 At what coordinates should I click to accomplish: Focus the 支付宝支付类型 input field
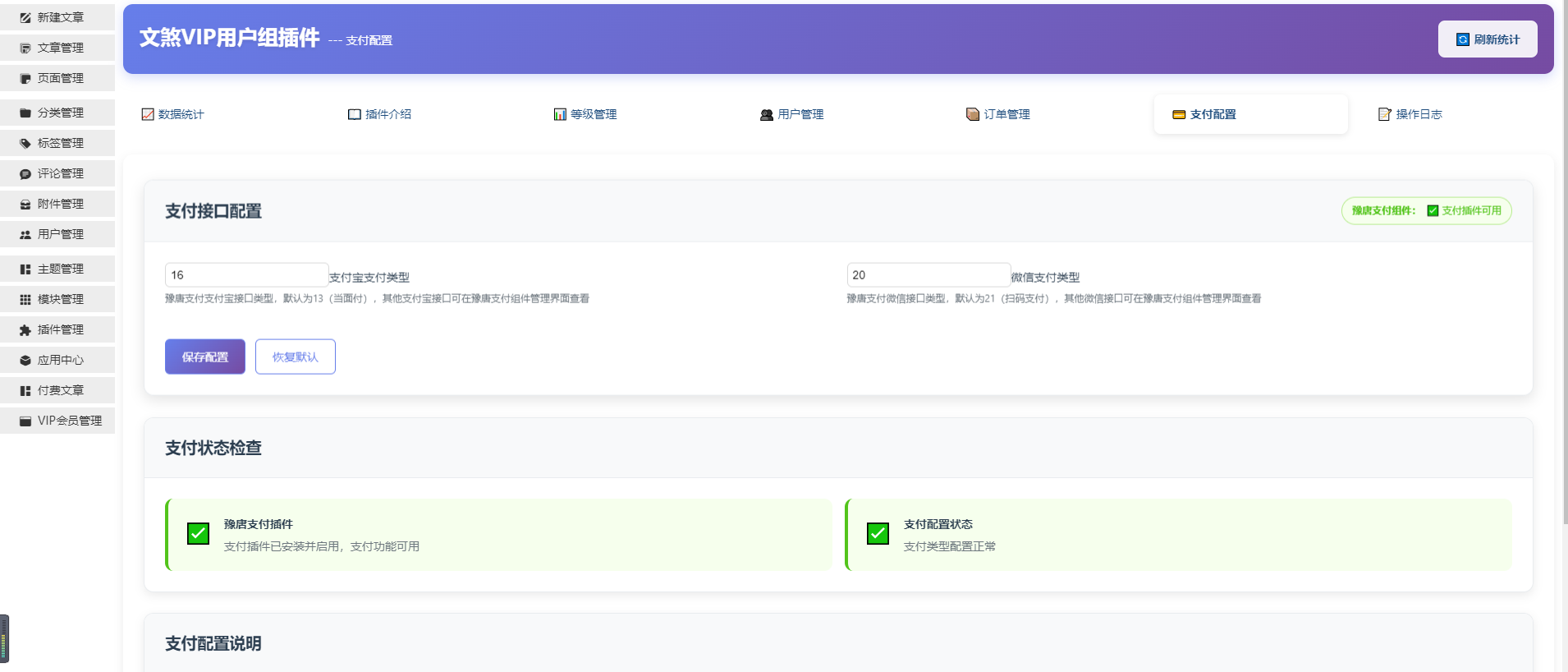tap(246, 275)
